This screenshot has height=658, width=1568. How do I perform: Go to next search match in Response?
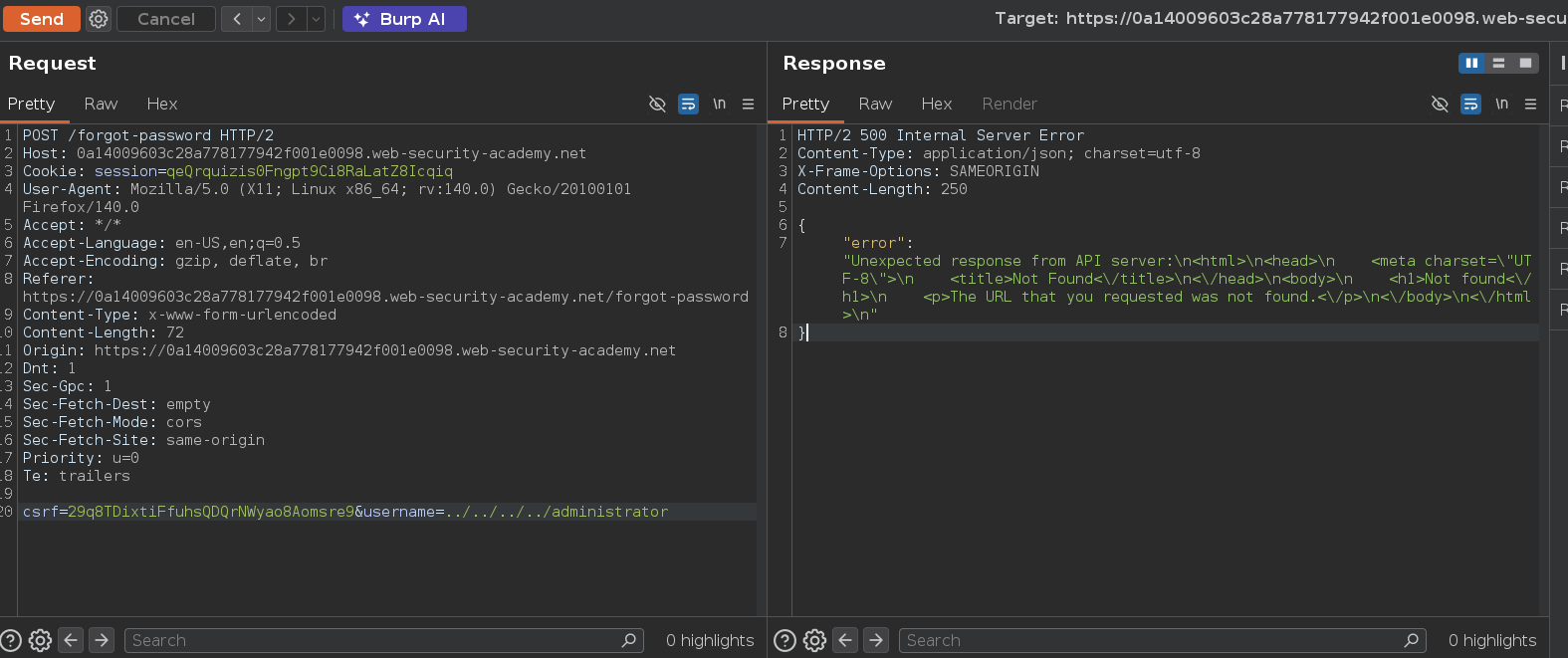coord(876,640)
